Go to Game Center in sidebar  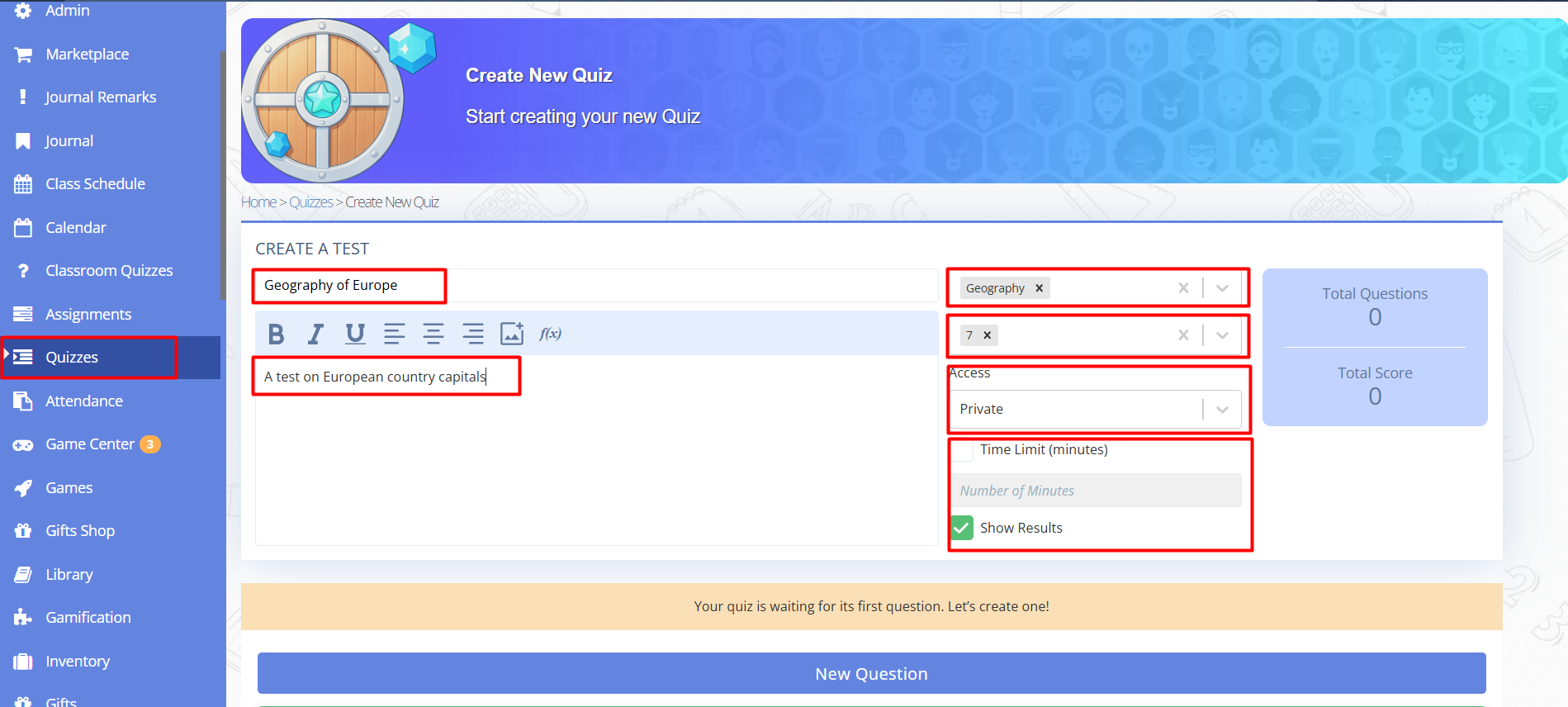coord(90,444)
